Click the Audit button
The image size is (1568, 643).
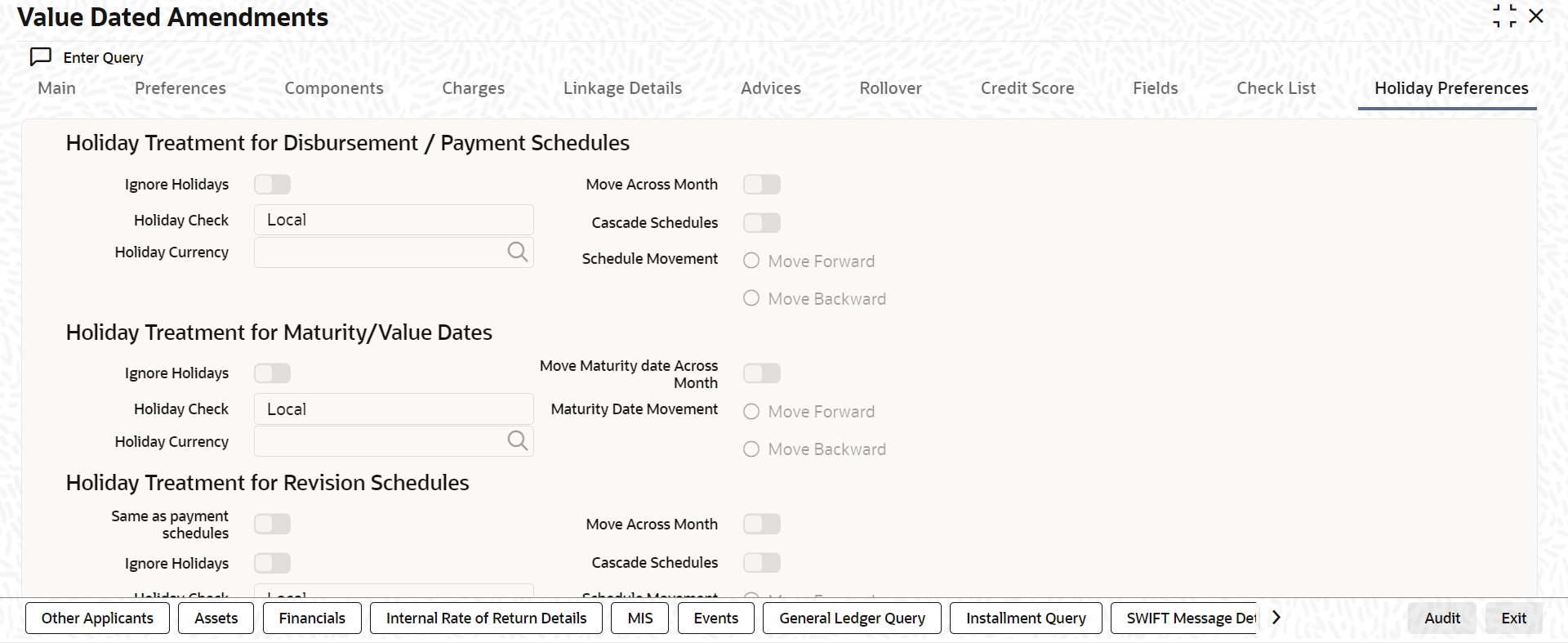(1442, 618)
